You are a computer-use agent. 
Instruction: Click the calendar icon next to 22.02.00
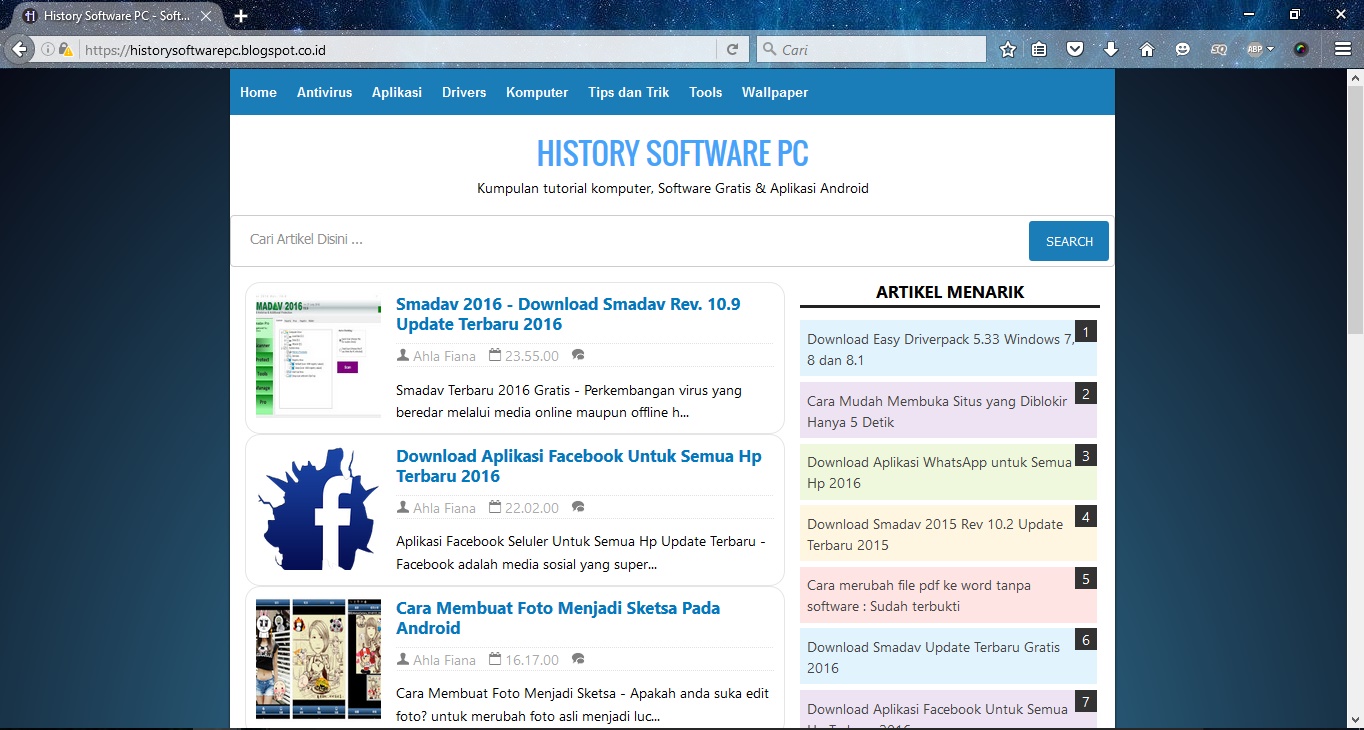pos(495,507)
